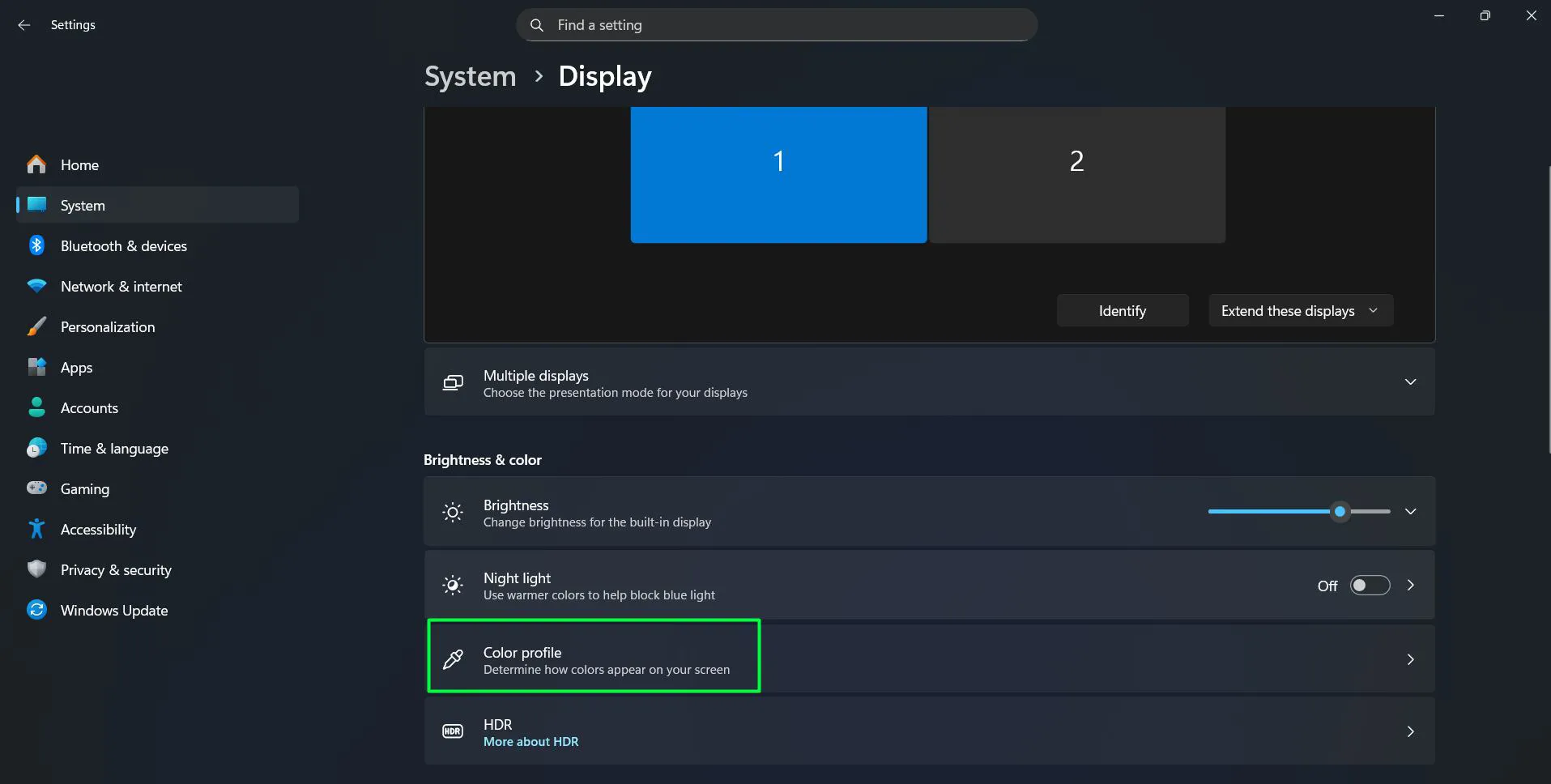Open the Extend these displays dropdown
Image resolution: width=1551 pixels, height=784 pixels.
pyautogui.click(x=1299, y=310)
